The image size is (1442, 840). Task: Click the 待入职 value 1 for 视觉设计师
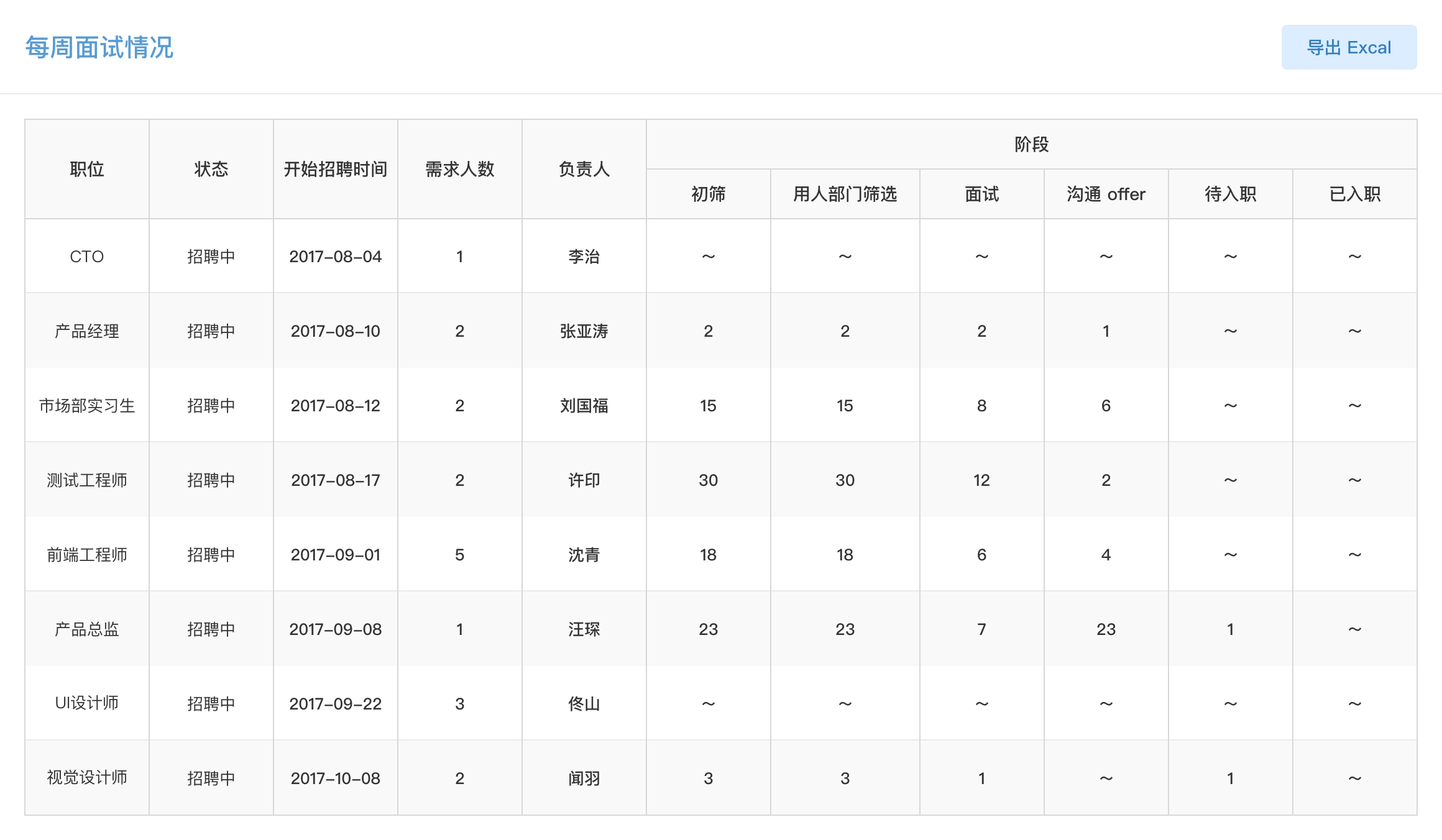pos(1231,778)
